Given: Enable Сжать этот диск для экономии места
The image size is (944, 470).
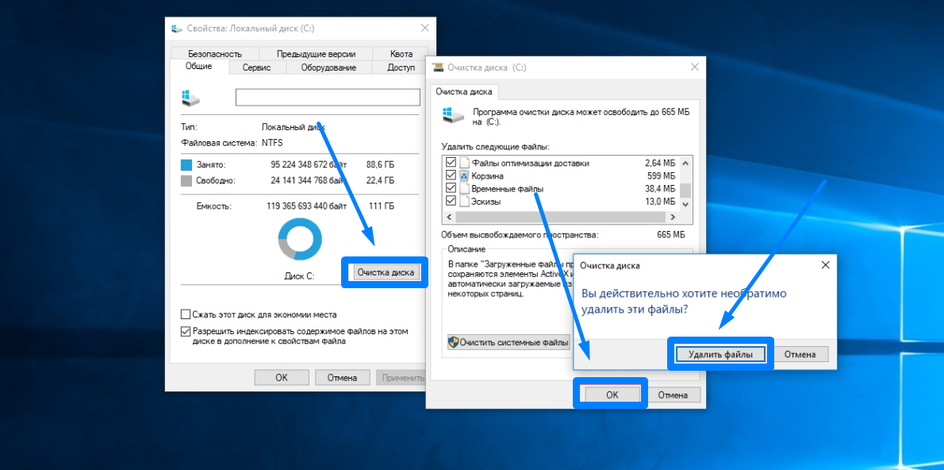Looking at the screenshot, I should tap(186, 314).
